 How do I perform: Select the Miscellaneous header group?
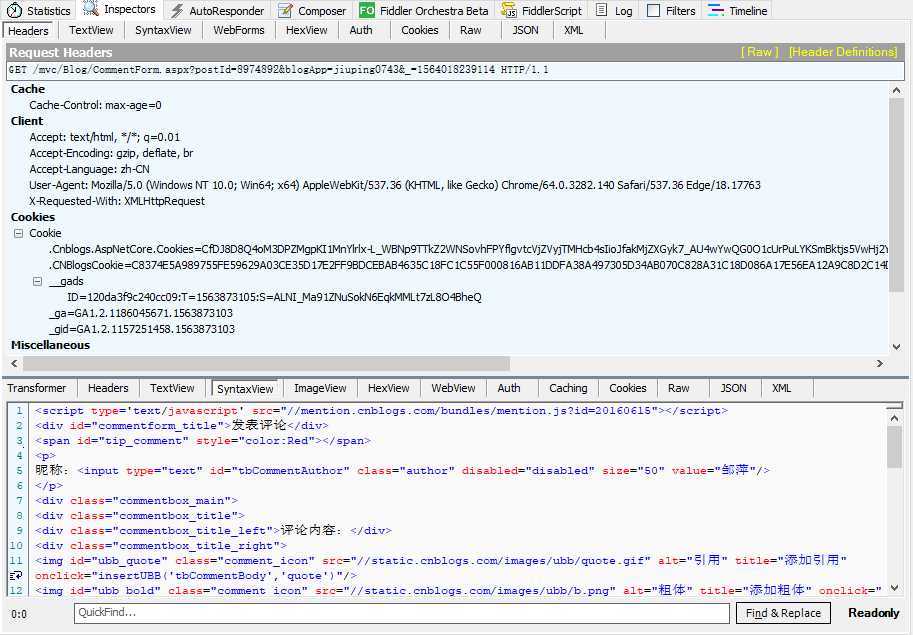51,345
